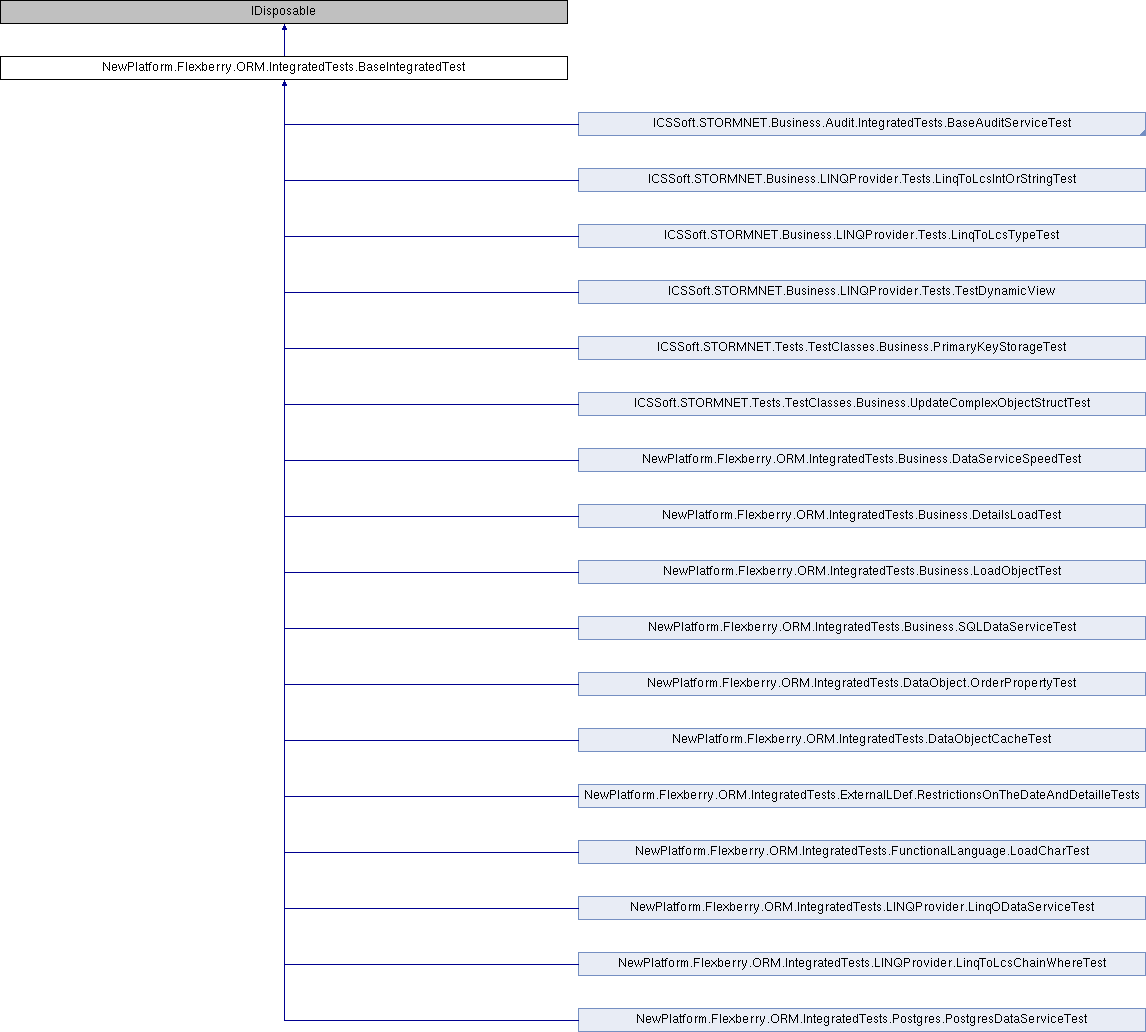Open LinqToLcsTypeTest class link
The height and width of the screenshot is (1032, 1146).
[x=862, y=235]
